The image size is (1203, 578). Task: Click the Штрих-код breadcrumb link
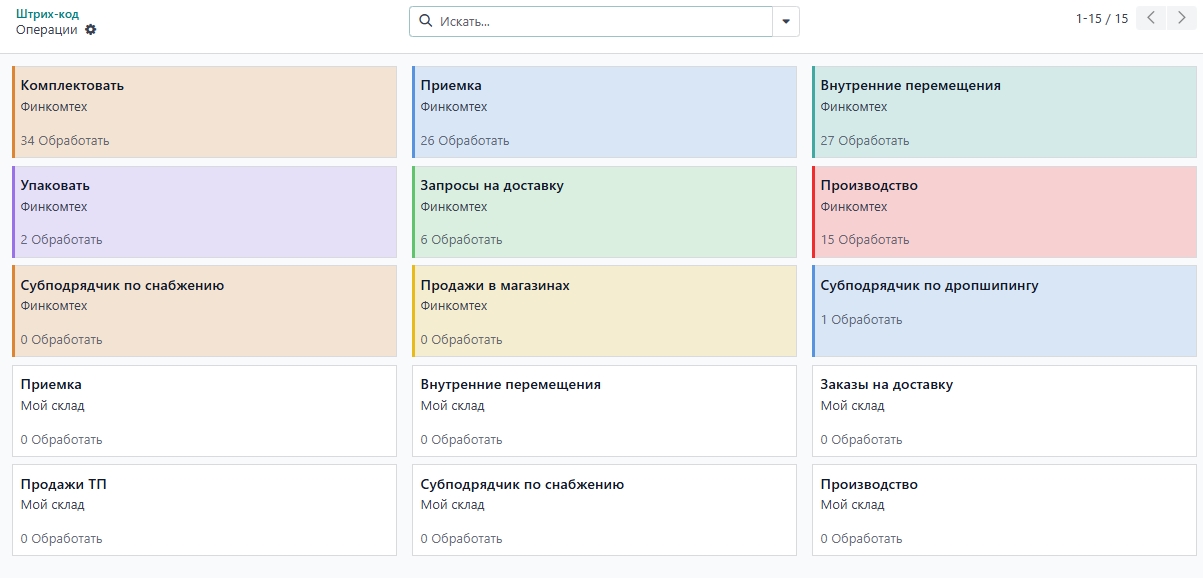pos(47,14)
